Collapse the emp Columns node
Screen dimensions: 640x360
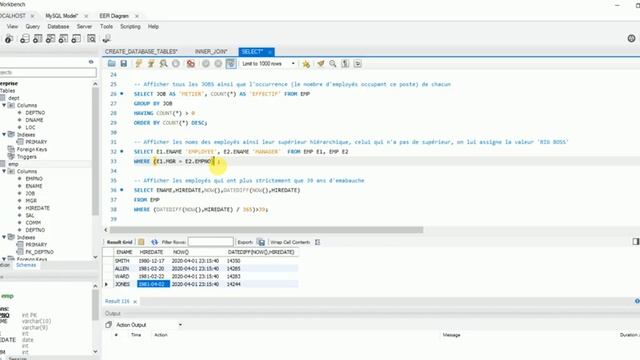[x=4, y=171]
